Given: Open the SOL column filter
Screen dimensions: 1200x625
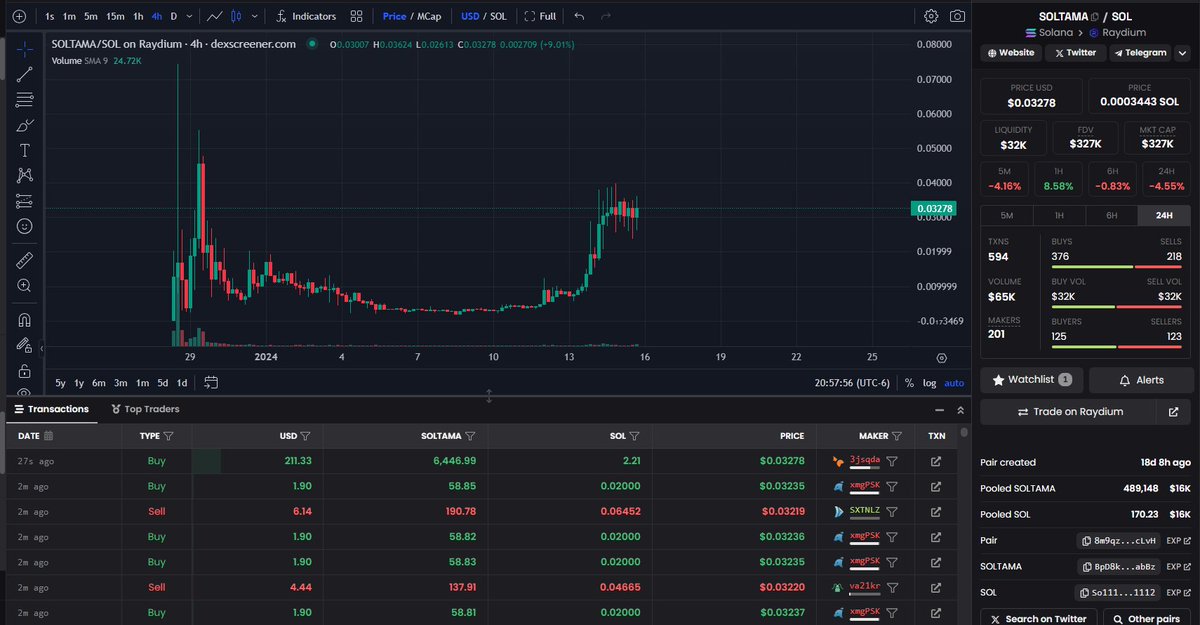Looking at the screenshot, I should click(634, 436).
